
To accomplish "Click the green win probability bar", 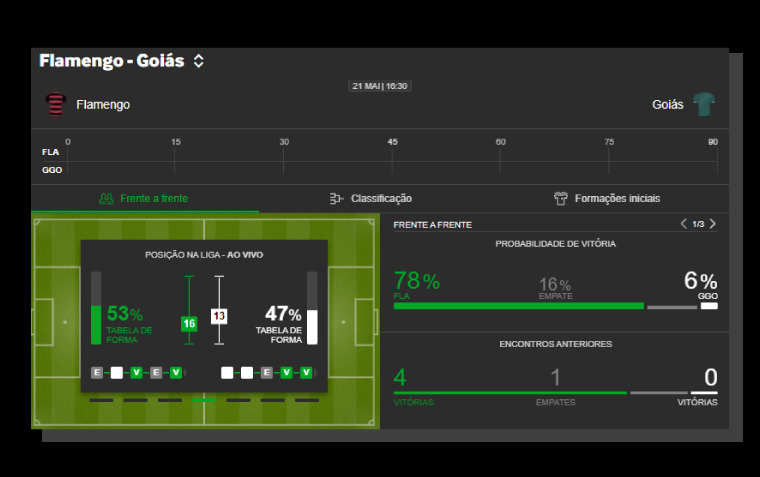I will [x=519, y=306].
